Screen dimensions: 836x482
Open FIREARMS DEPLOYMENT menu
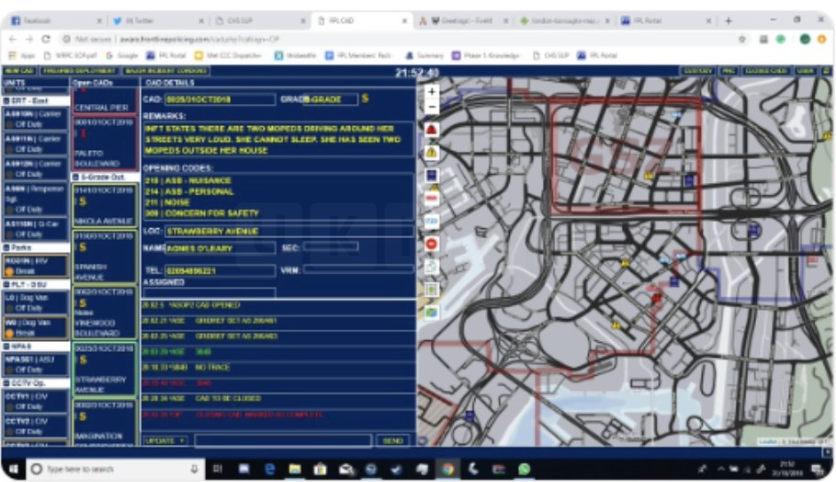[79, 70]
